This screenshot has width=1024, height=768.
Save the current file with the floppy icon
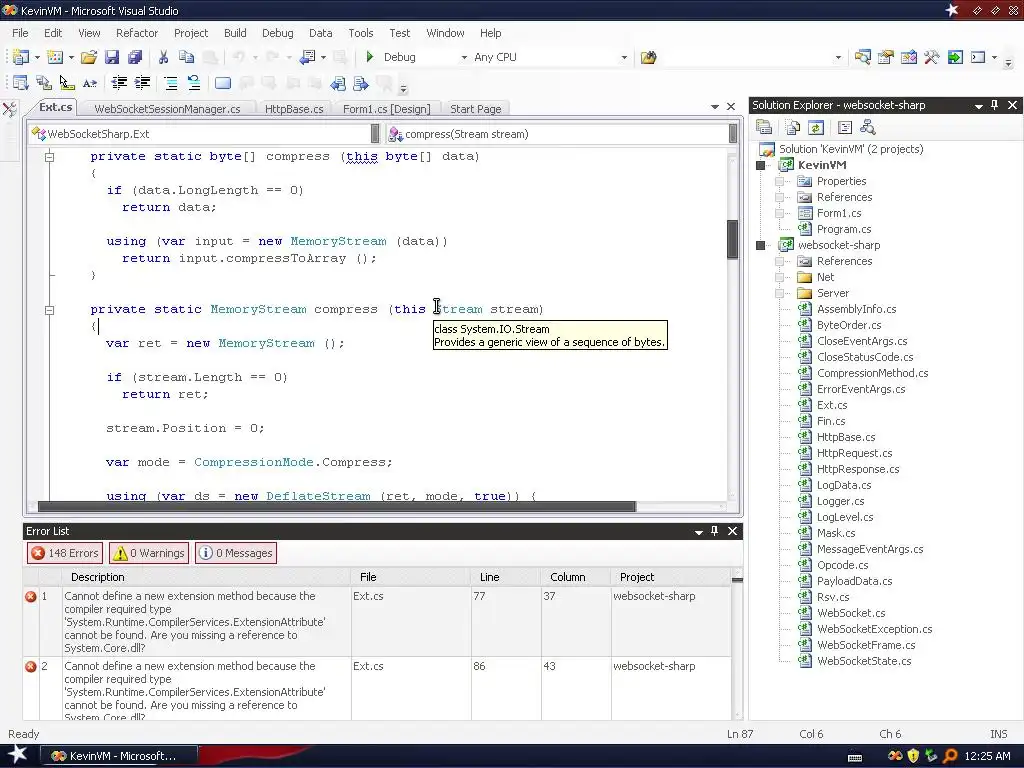click(x=112, y=57)
